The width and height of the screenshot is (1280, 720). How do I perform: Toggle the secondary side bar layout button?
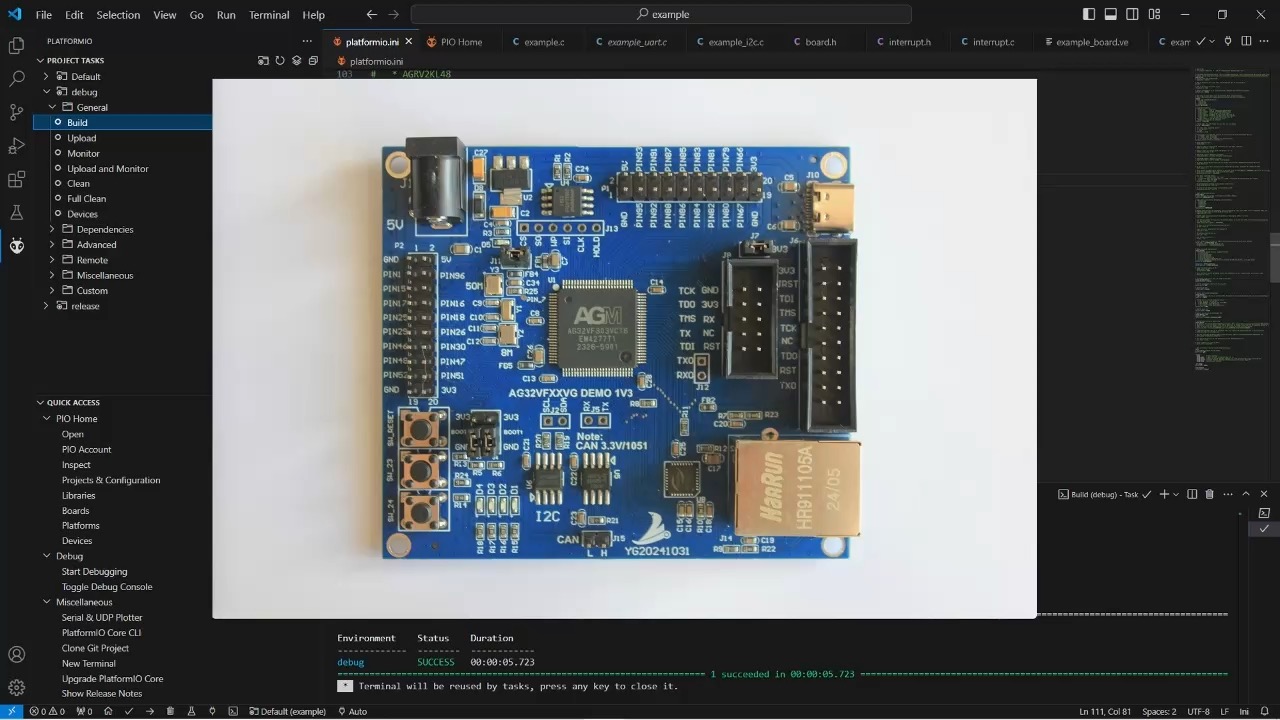1133,14
